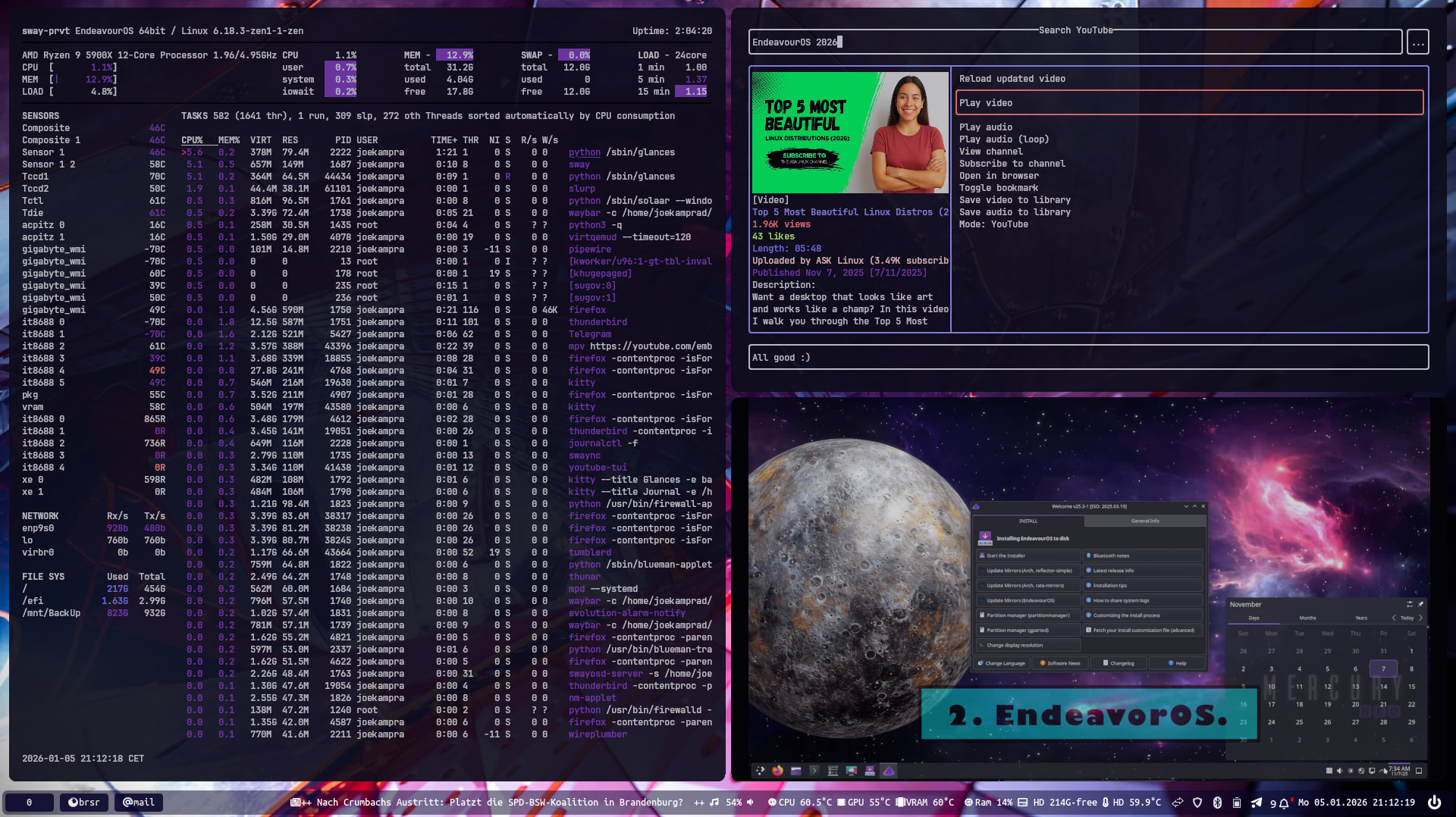
Task: Click the Ram 14% module
Action: point(988,803)
